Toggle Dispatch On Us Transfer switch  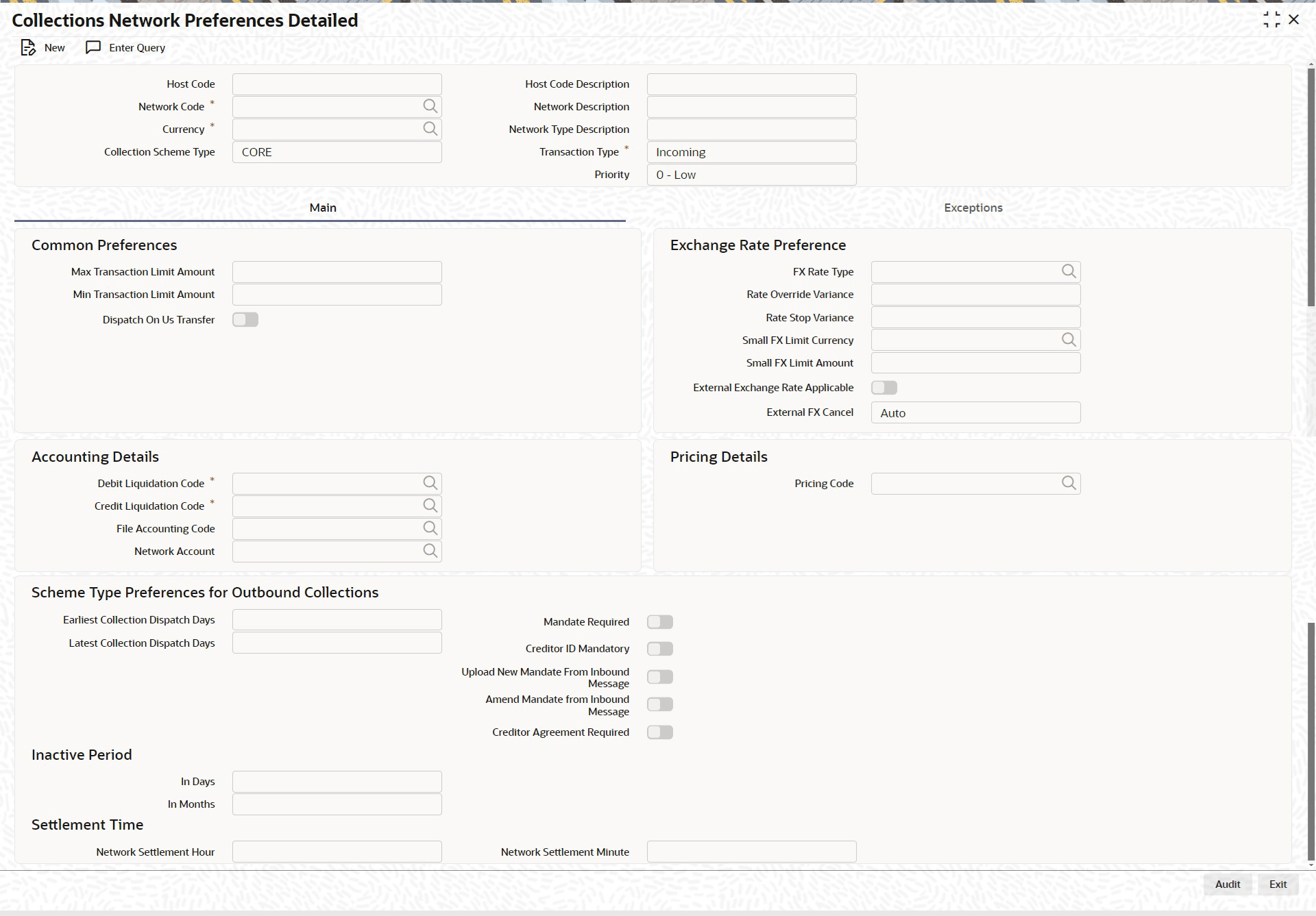coord(245,319)
